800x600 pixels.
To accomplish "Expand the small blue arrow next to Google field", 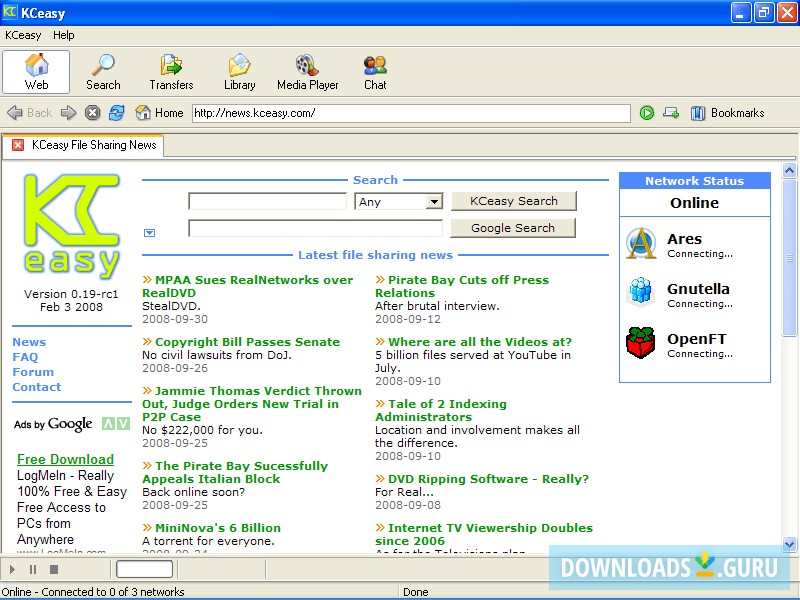I will coord(149,233).
